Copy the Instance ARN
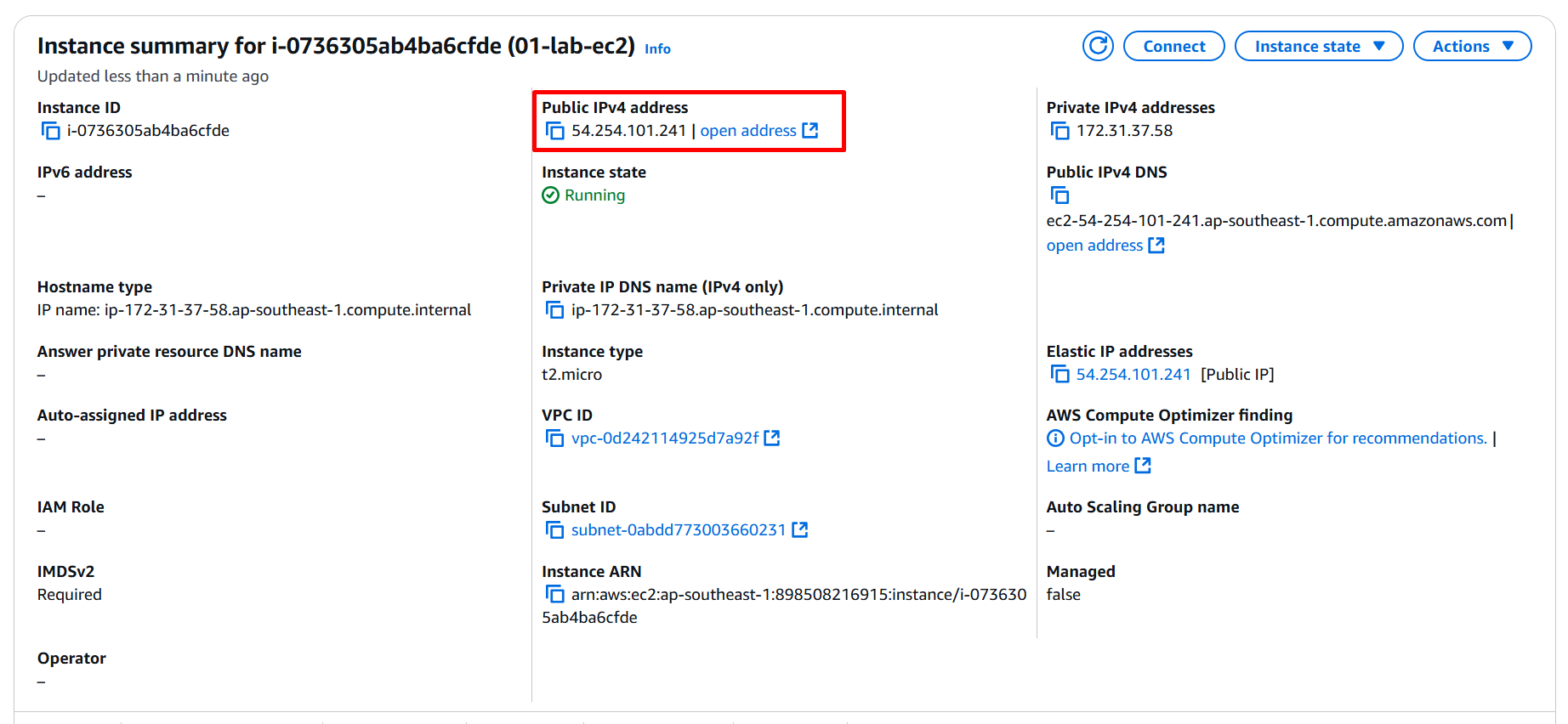 (555, 595)
